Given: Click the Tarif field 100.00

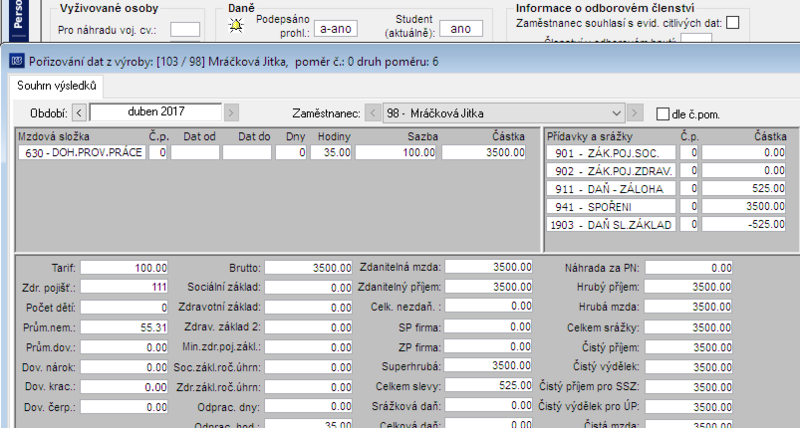Looking at the screenshot, I should 124,268.
